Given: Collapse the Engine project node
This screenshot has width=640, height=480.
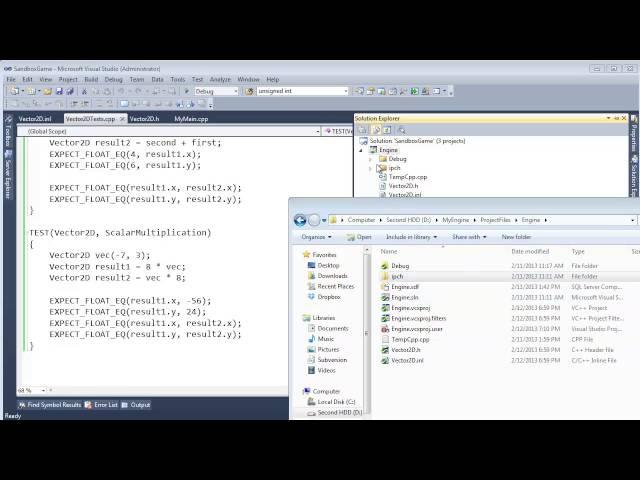Looking at the screenshot, I should [x=361, y=150].
